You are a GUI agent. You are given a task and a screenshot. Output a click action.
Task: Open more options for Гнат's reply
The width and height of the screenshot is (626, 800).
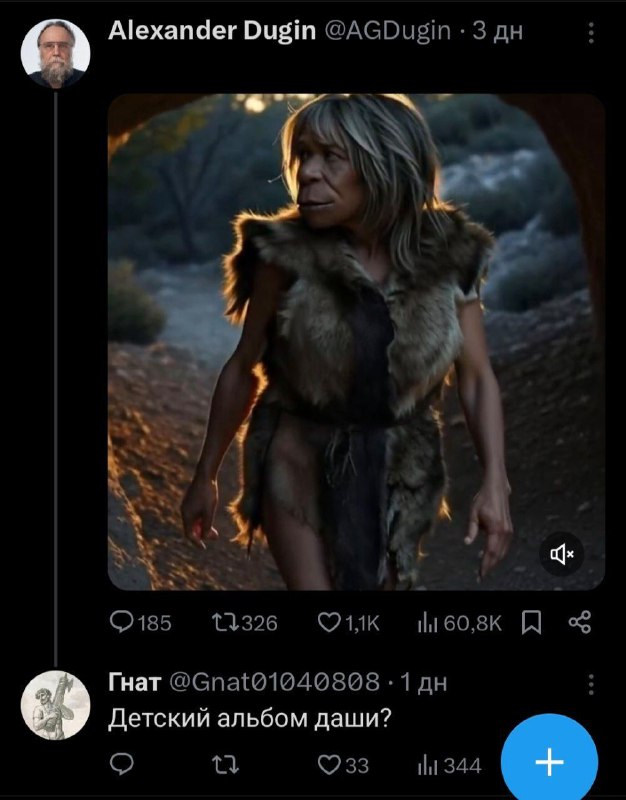point(591,684)
